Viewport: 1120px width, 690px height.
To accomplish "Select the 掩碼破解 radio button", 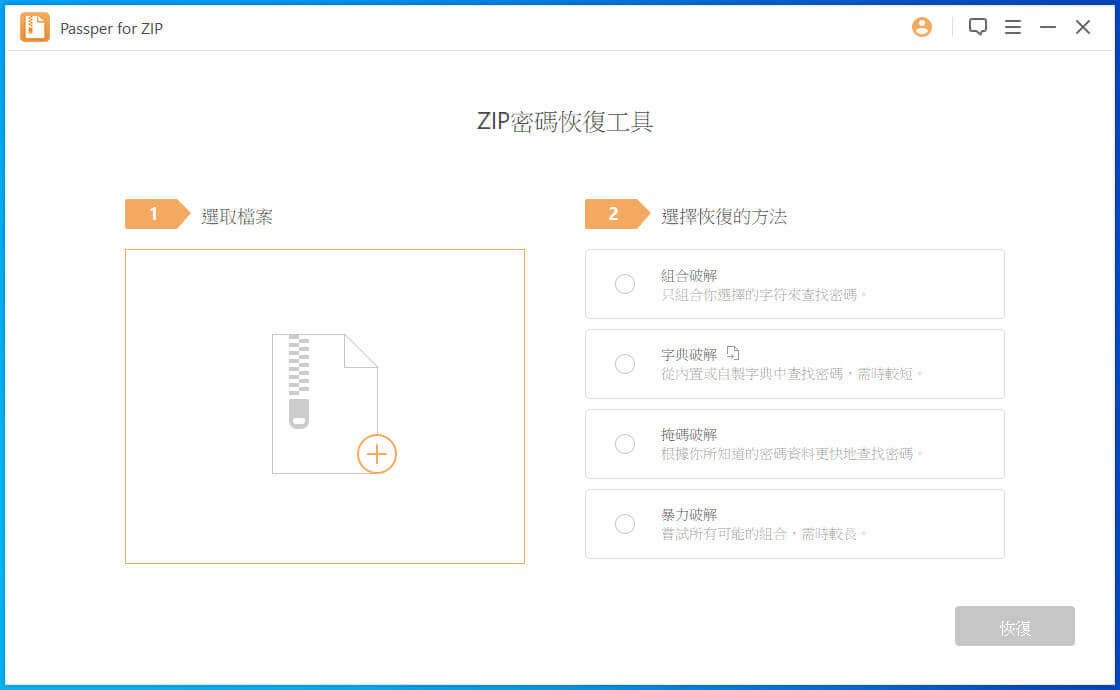I will (624, 444).
